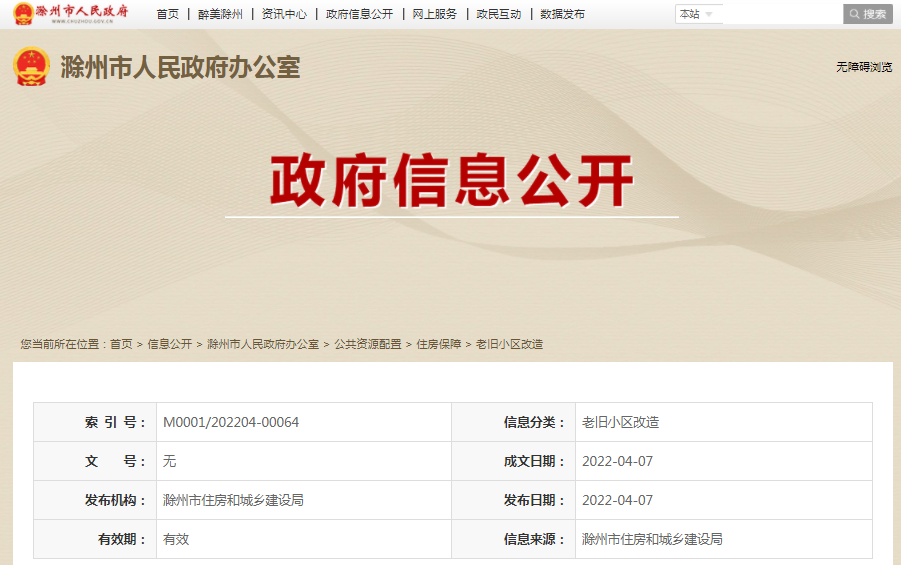Click the 搜索 search button
Image resolution: width=901 pixels, height=565 pixels.
[868, 14]
